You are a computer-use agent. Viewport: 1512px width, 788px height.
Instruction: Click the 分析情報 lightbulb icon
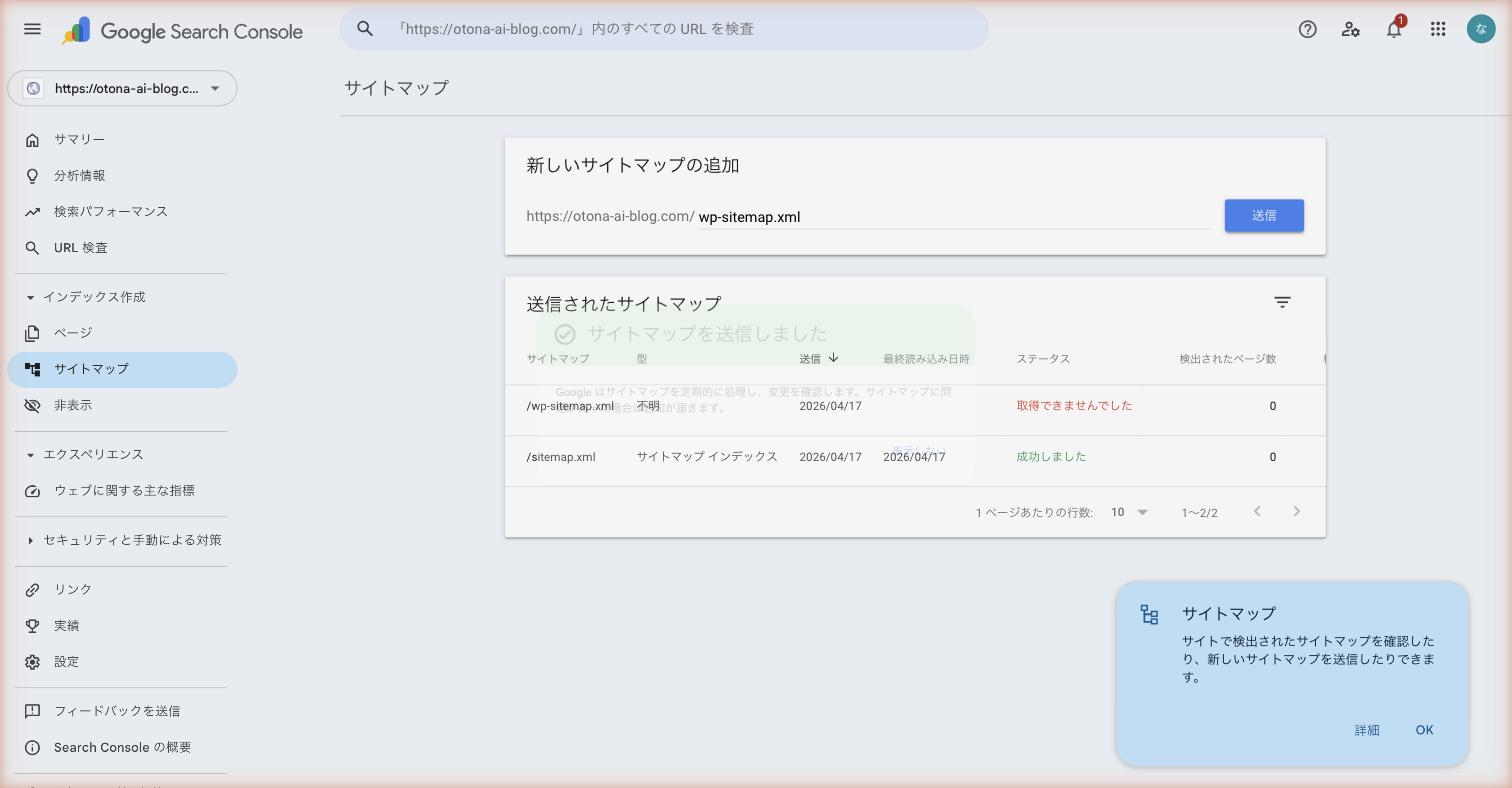(x=32, y=176)
